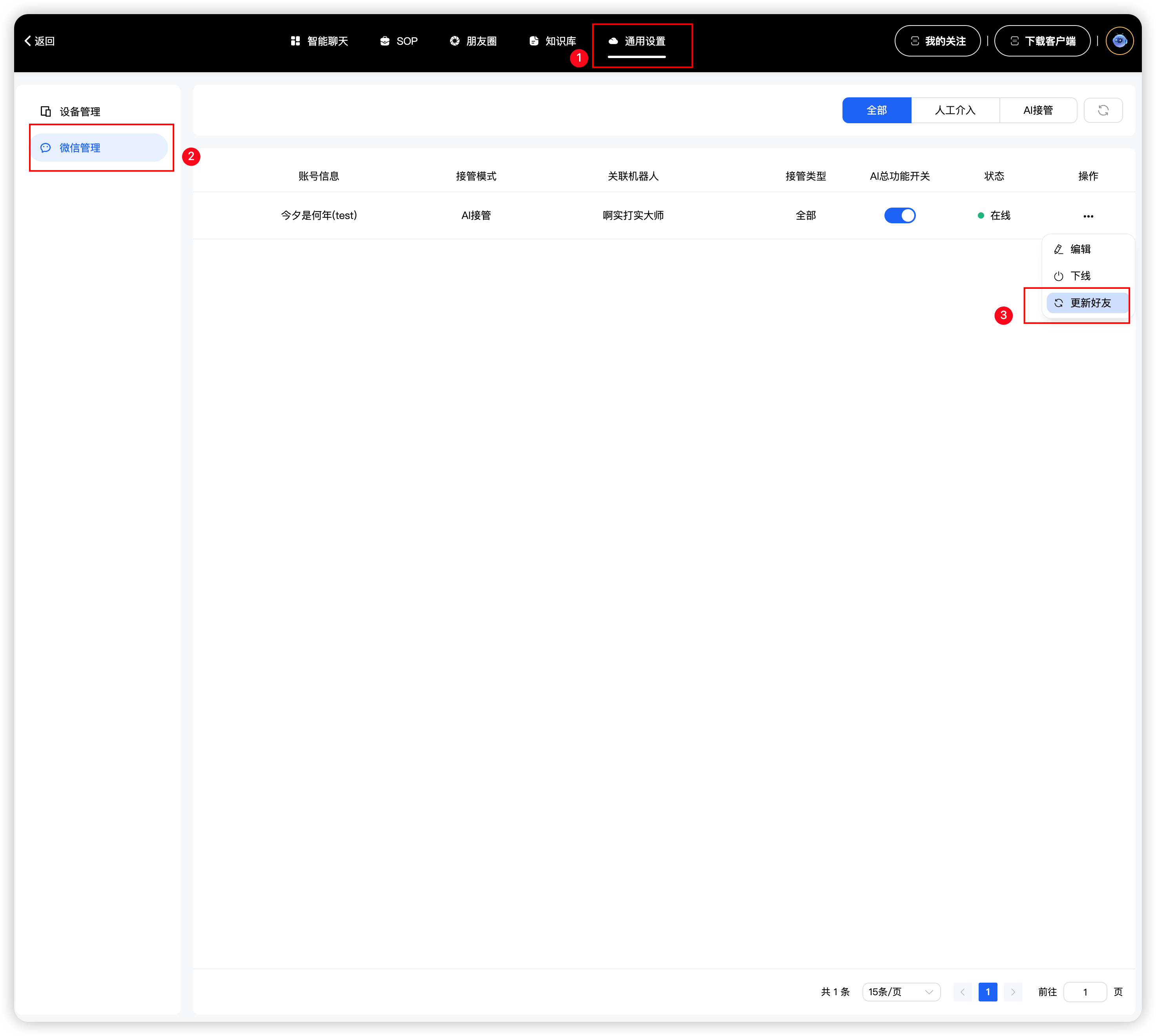This screenshot has height=1036, width=1156.
Task: Open the three-dot actions menu for 今夕是何年
Action: [1088, 216]
